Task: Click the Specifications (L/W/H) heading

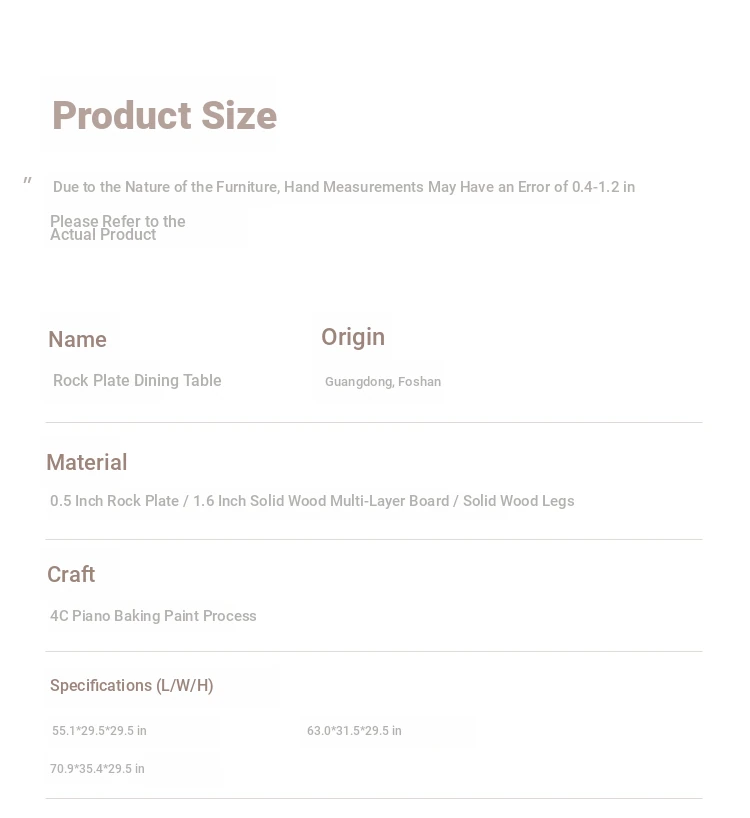Action: point(131,685)
